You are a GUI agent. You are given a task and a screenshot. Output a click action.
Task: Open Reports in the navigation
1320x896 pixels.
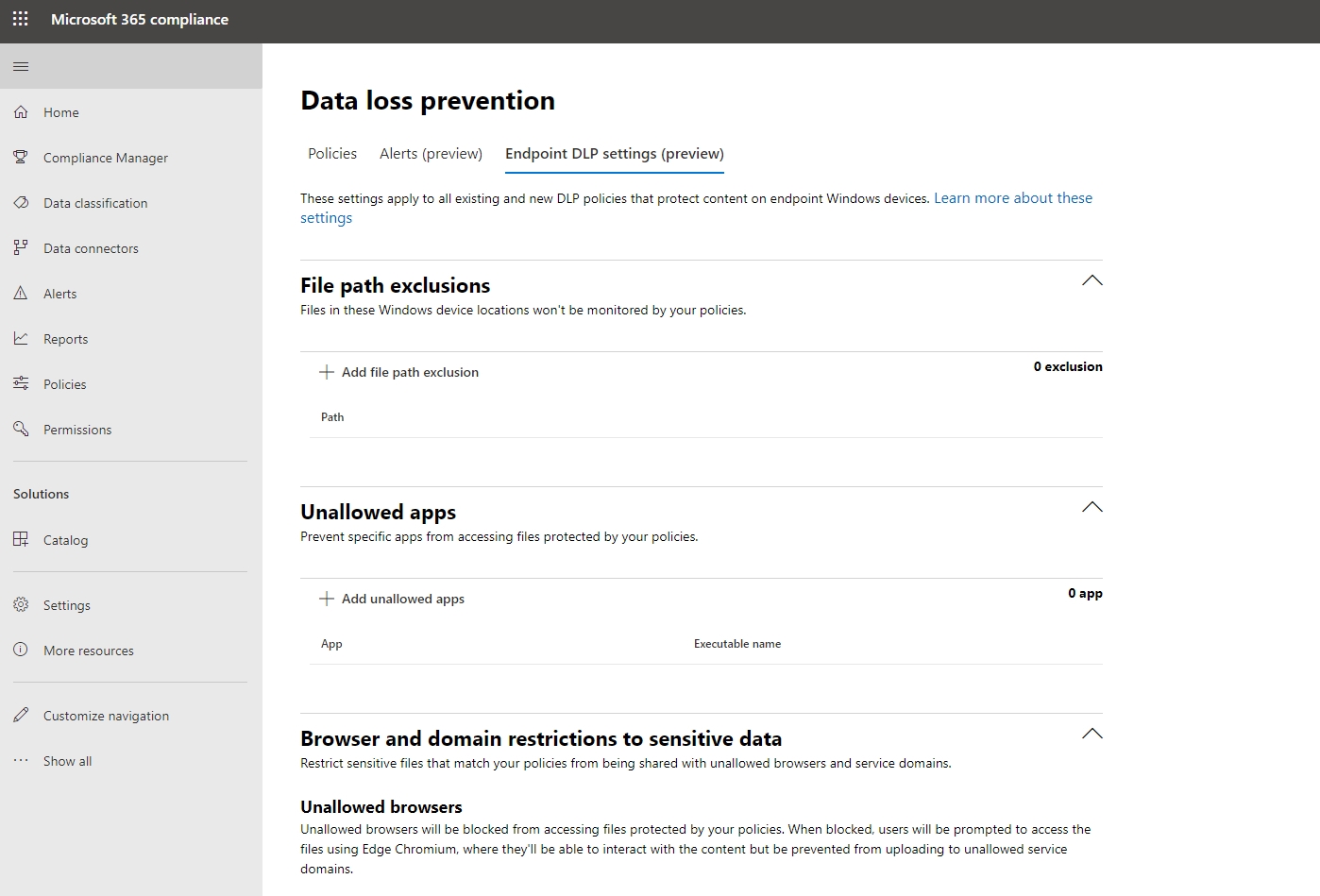[x=65, y=338]
